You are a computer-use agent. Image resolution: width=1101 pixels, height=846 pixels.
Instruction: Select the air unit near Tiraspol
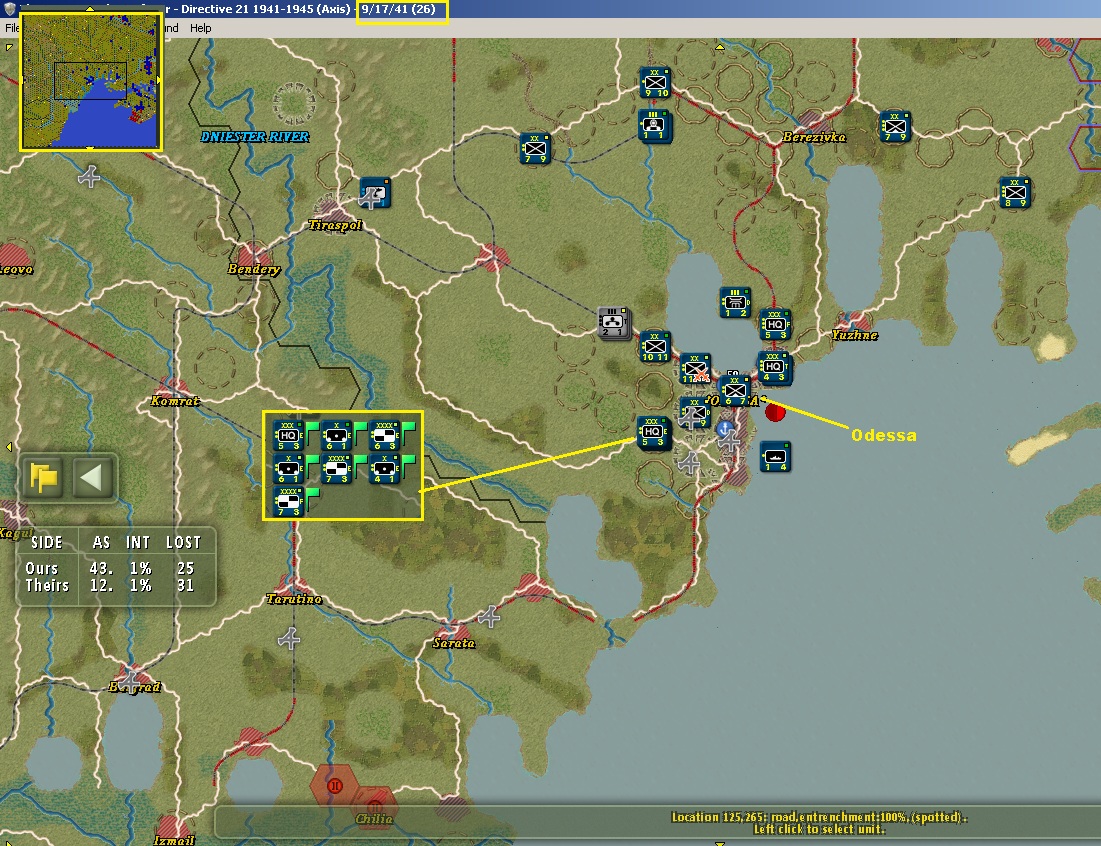point(375,193)
